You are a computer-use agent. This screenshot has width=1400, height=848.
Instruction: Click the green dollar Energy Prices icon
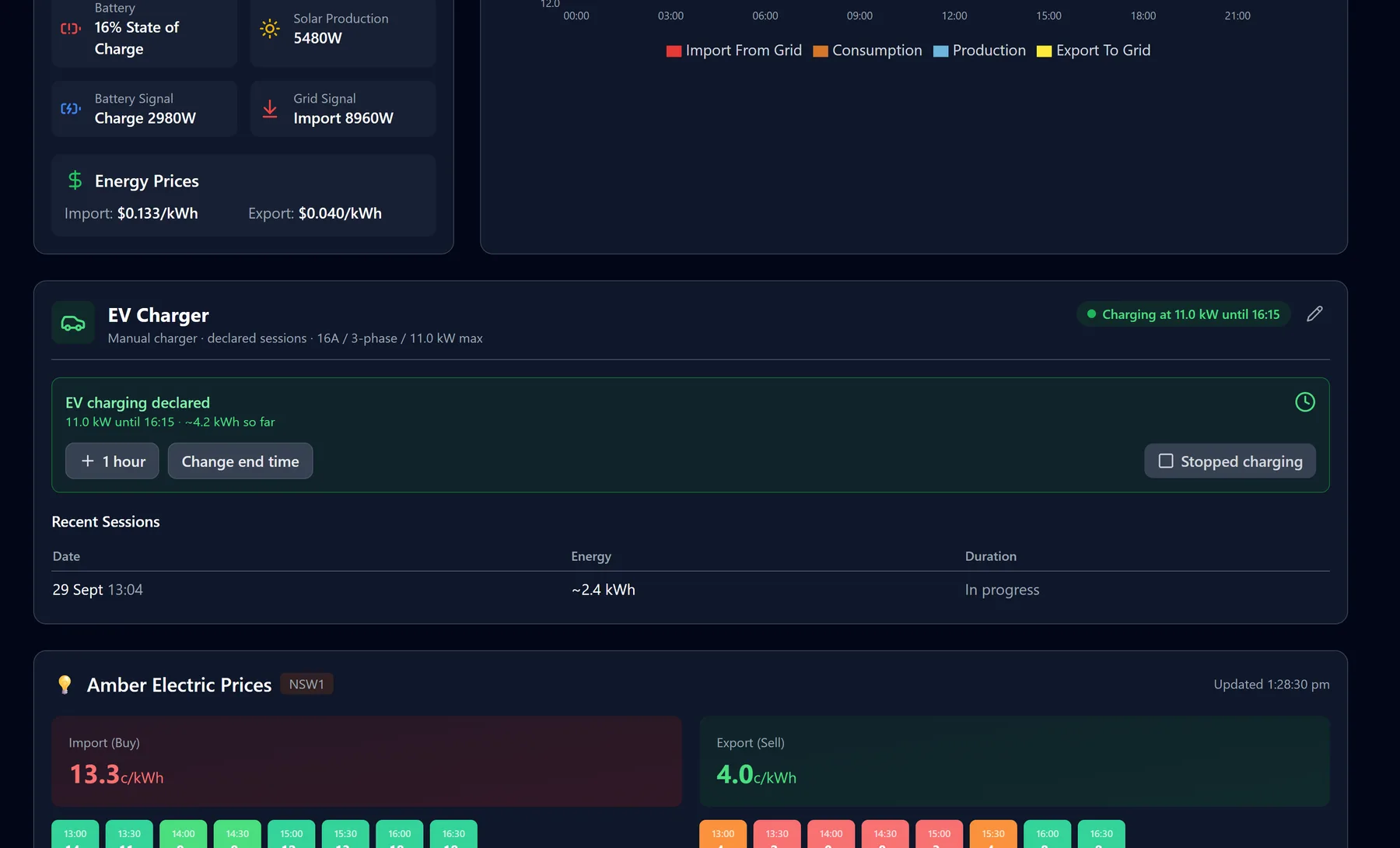(75, 180)
